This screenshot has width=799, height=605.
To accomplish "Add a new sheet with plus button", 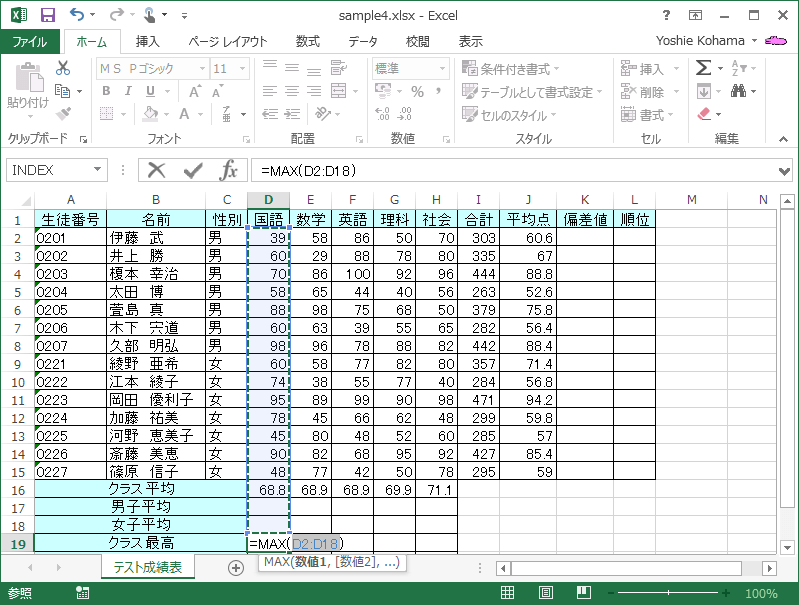I will [x=235, y=568].
